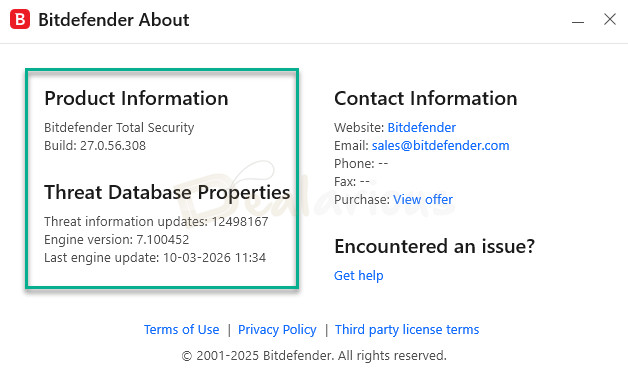Click Last engine update: 10-03-2026 11:34 line
Image resolution: width=628 pixels, height=388 pixels.
click(155, 257)
